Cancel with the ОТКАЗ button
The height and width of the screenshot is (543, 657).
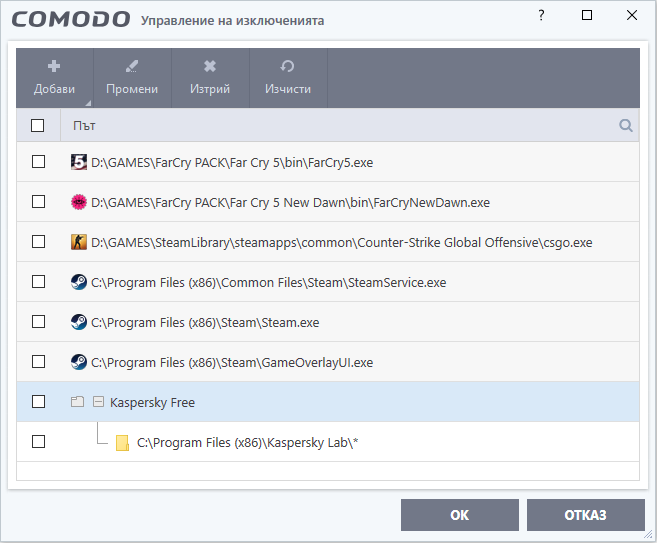(x=586, y=515)
